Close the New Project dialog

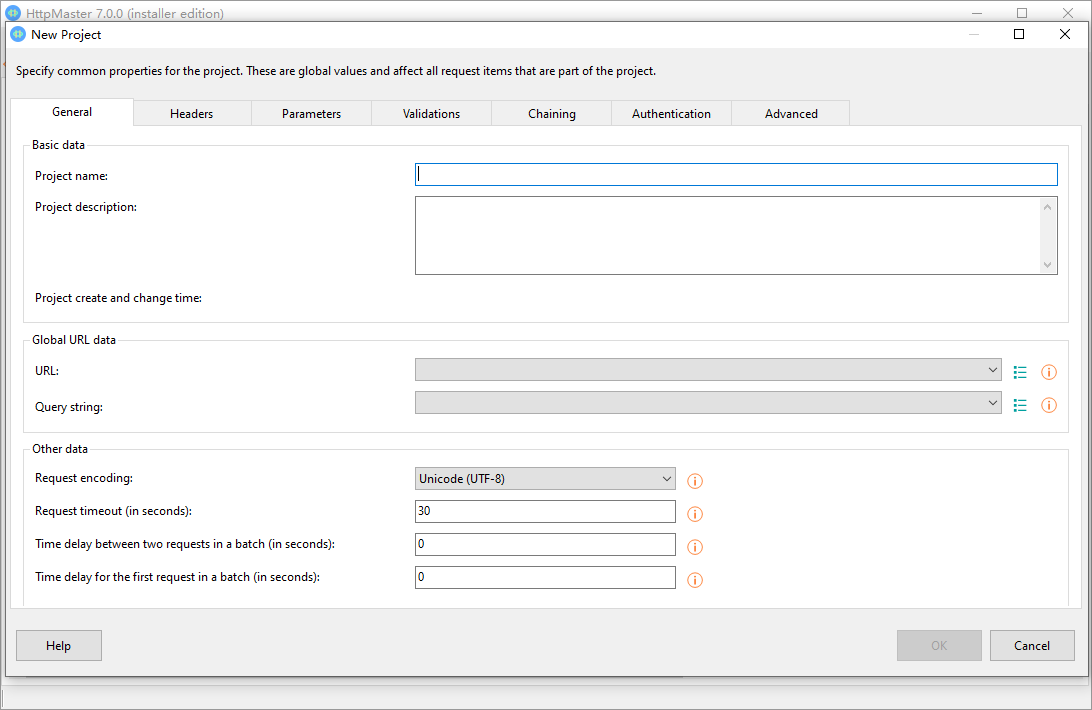click(x=1065, y=34)
